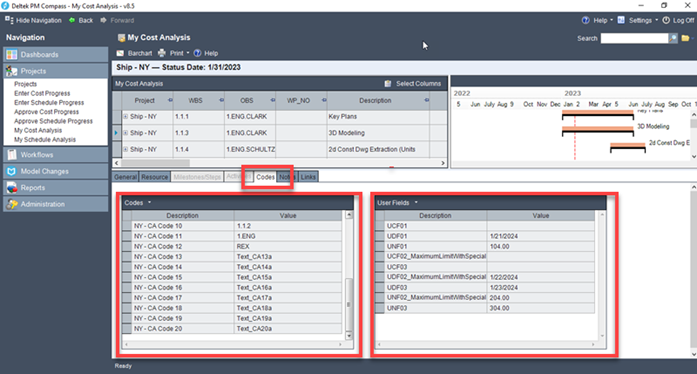Open Help from the top-right question icon

585,20
